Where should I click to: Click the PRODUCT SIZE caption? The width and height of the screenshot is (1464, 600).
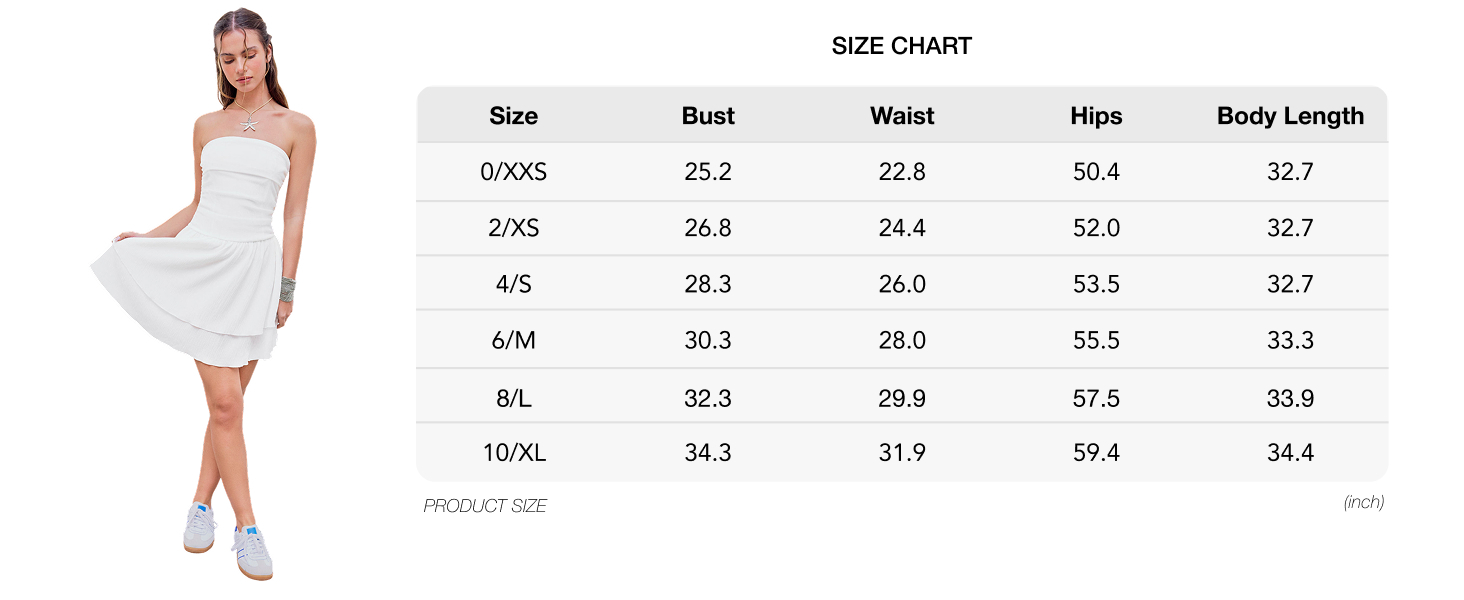point(485,506)
